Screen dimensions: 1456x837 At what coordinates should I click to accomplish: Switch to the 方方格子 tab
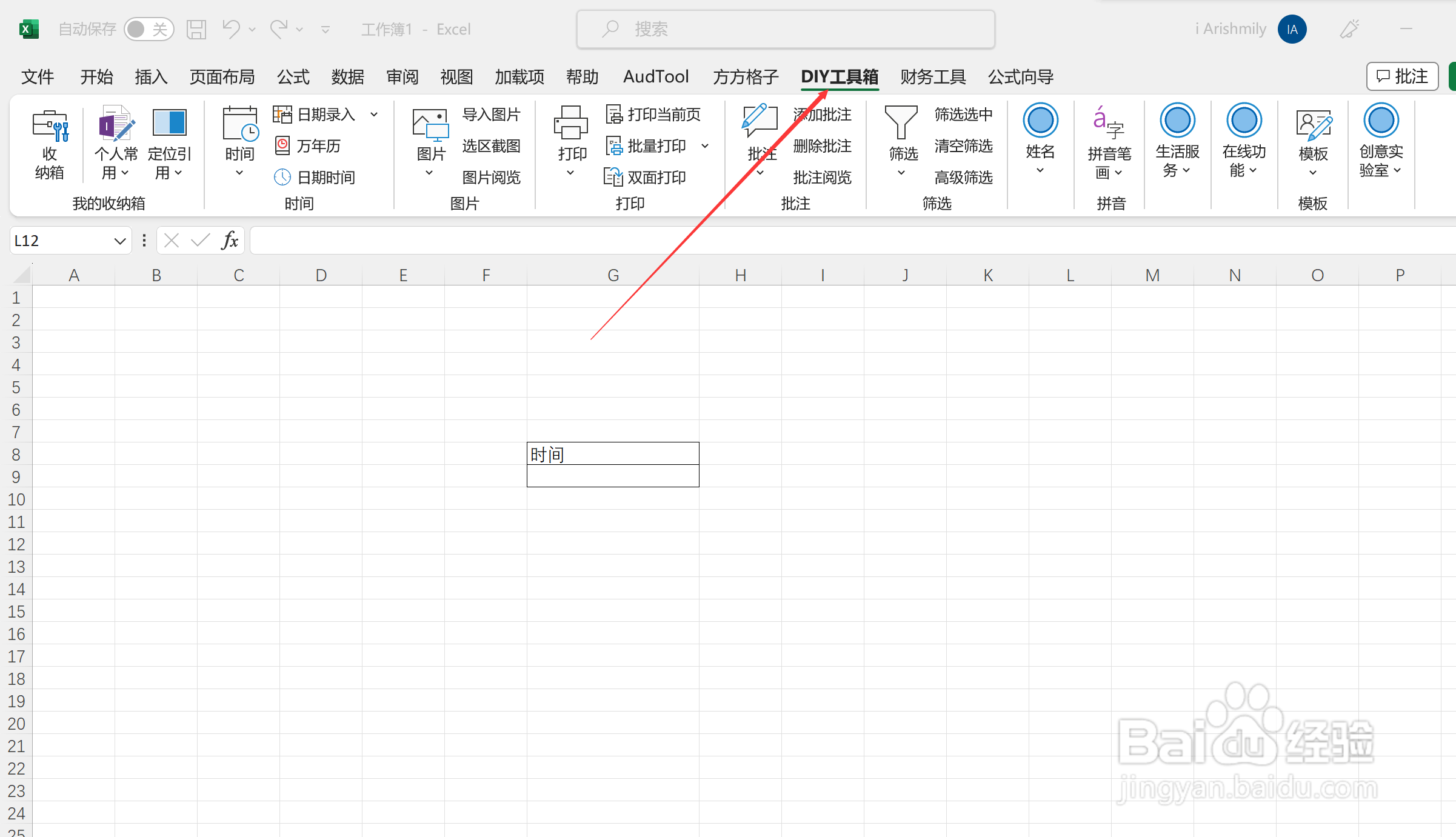click(x=746, y=77)
